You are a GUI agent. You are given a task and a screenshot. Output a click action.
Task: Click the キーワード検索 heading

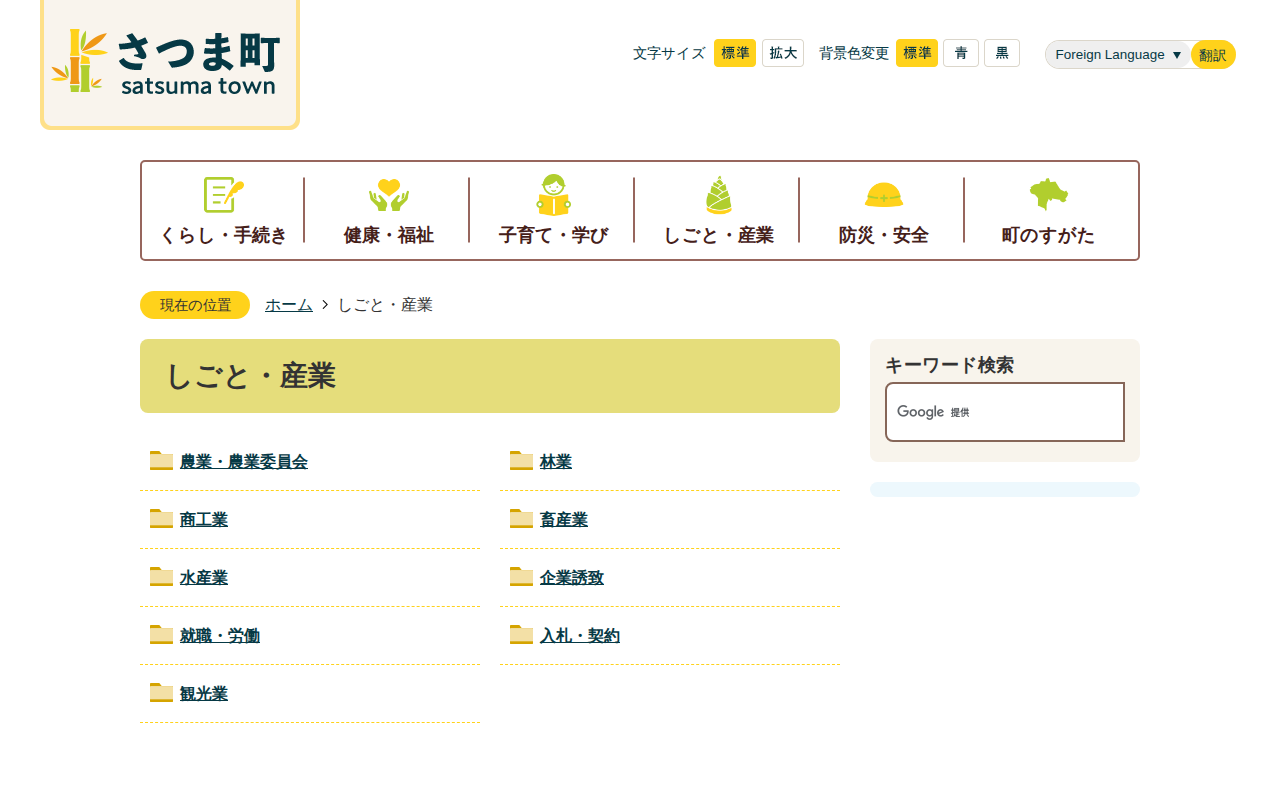[x=950, y=365]
